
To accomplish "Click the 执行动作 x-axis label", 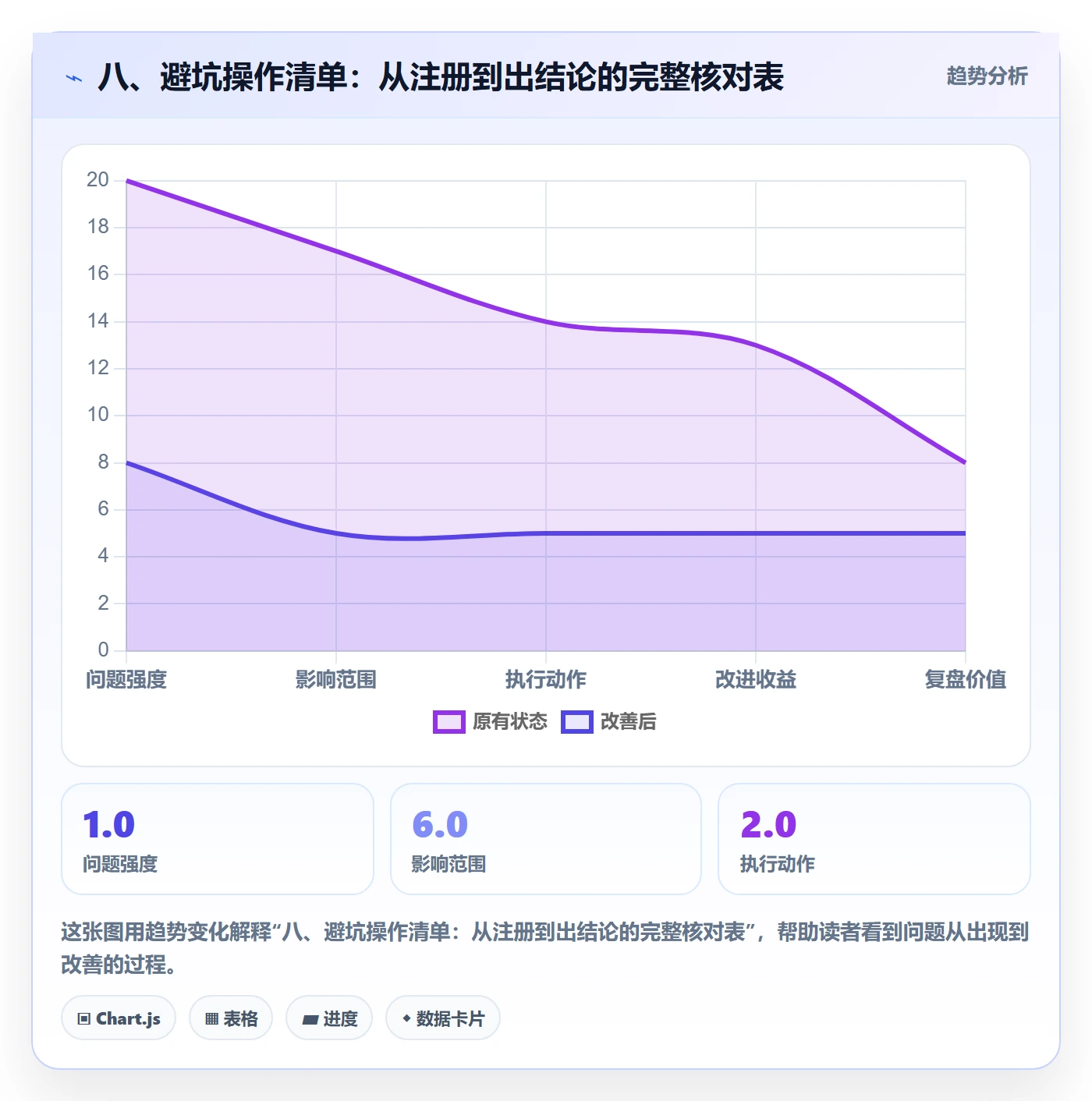I will 546,680.
